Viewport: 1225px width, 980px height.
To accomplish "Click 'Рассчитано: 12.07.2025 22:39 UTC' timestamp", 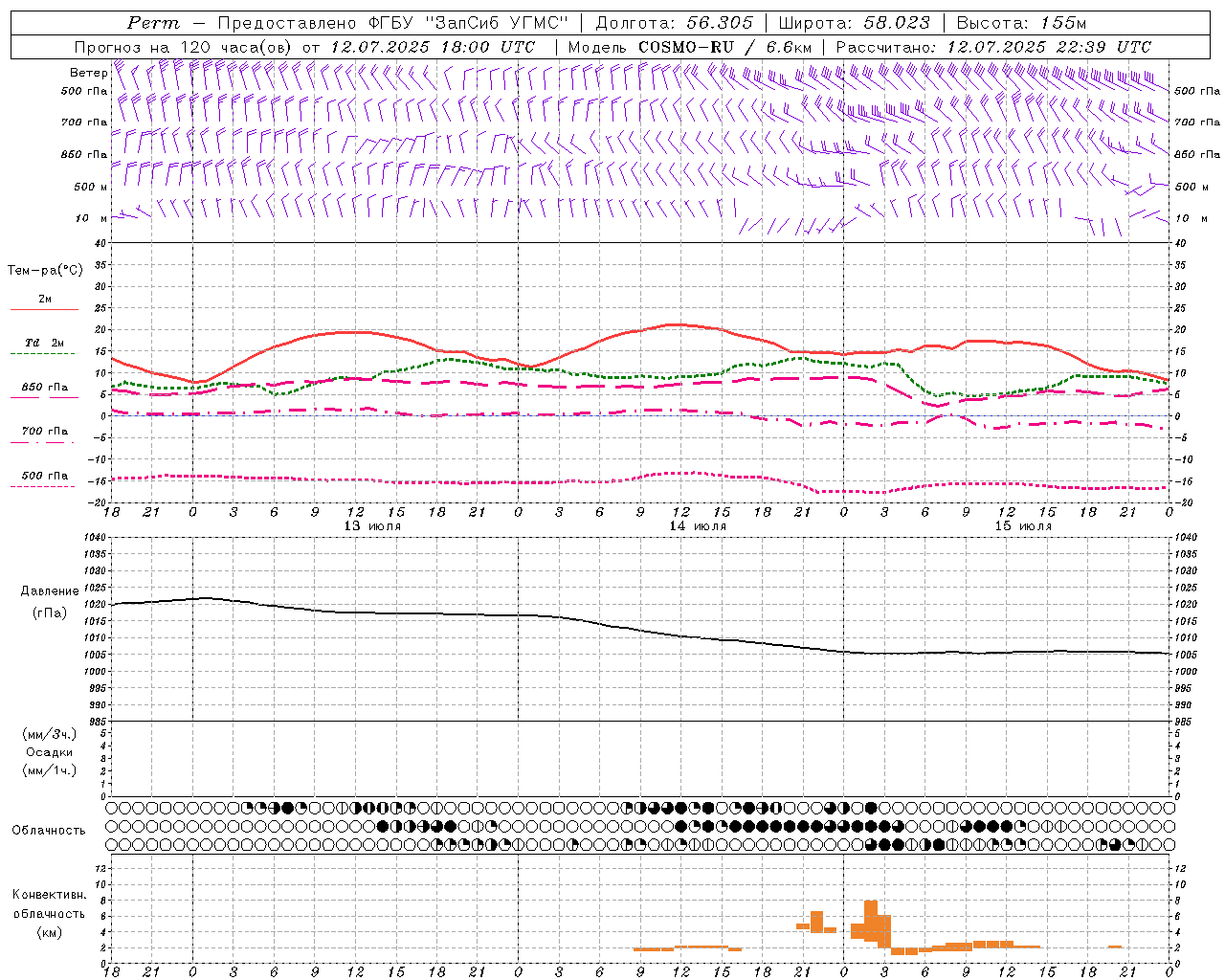I will tap(993, 47).
